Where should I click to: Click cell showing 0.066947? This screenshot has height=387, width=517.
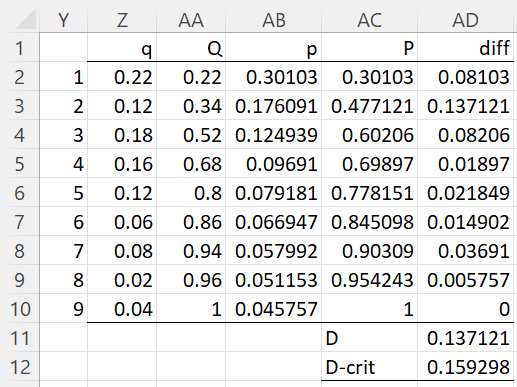point(274,222)
